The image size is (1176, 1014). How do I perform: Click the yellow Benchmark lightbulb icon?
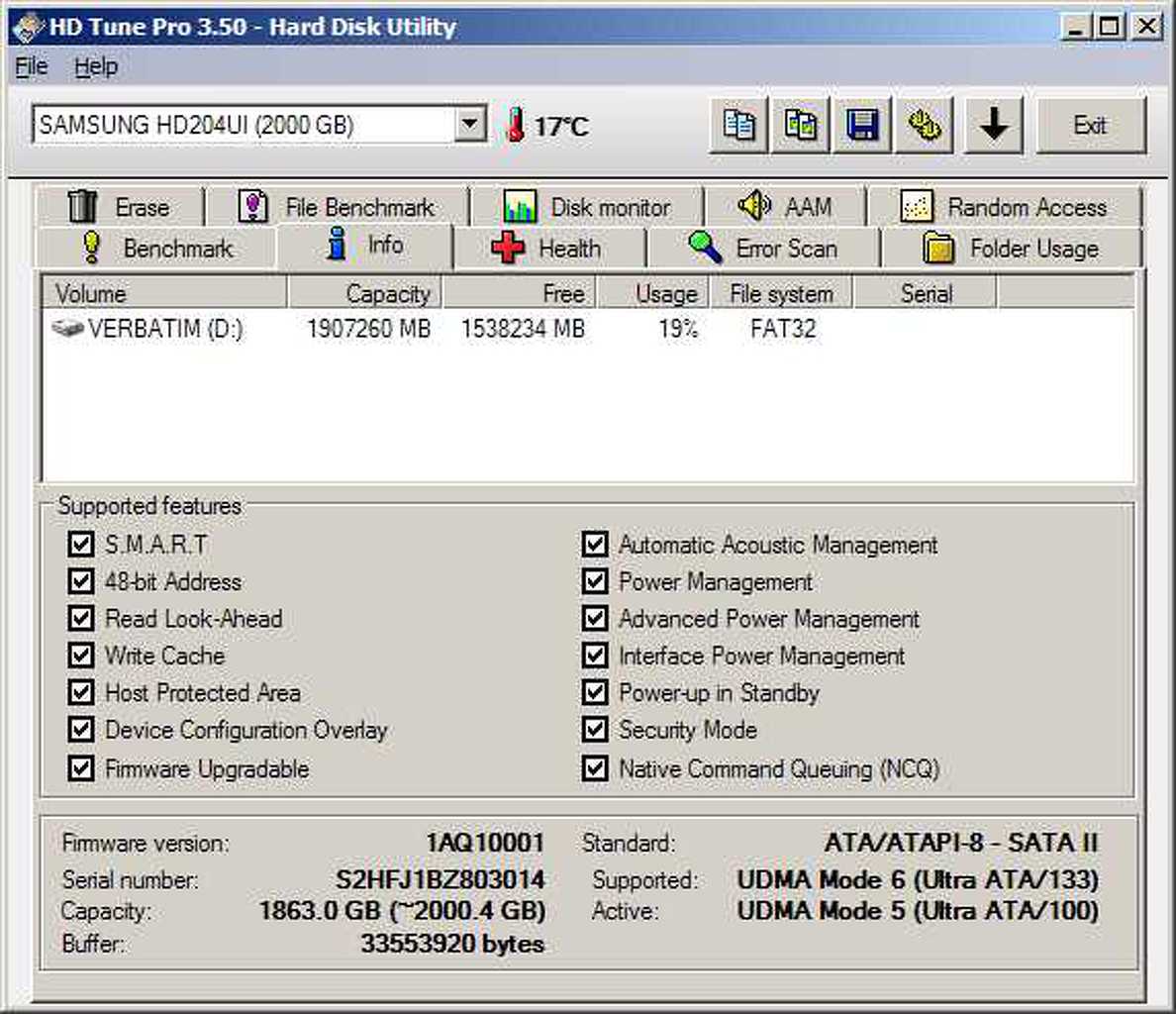pos(91,248)
